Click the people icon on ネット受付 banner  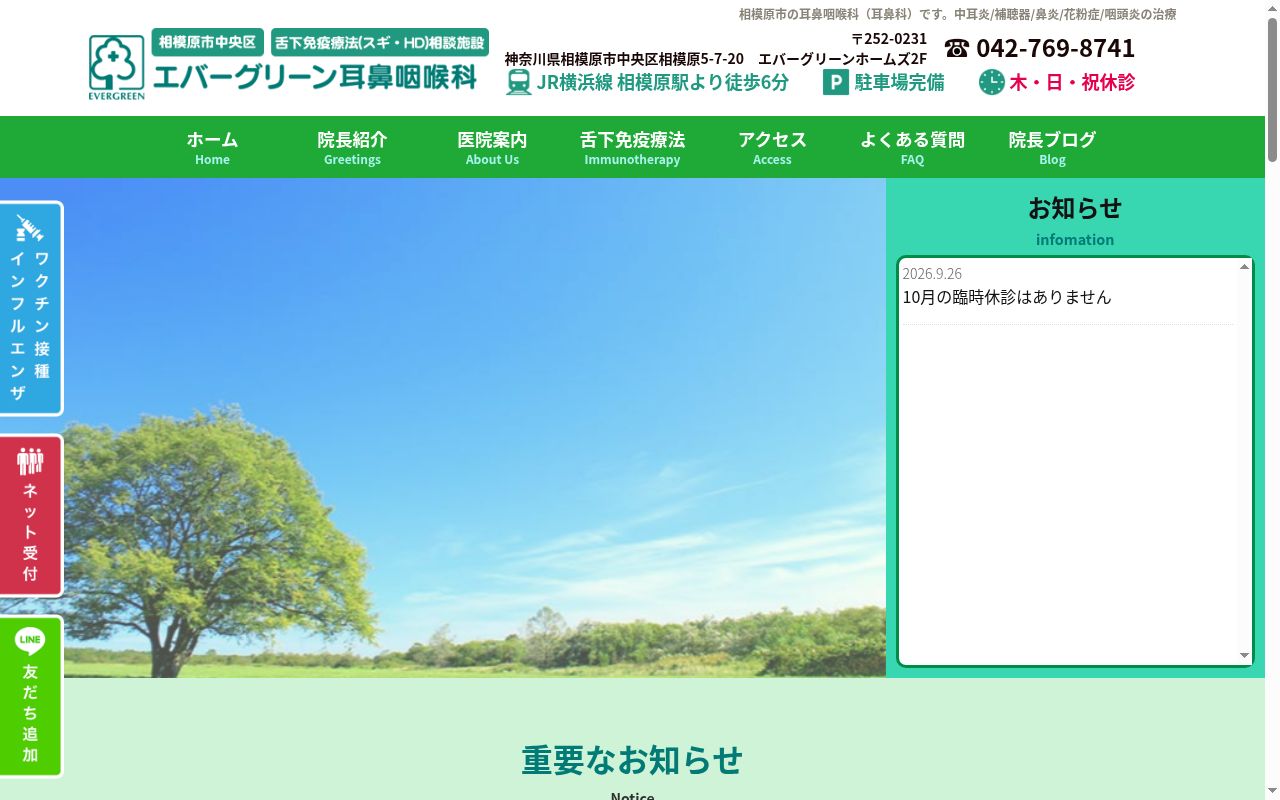pos(30,461)
